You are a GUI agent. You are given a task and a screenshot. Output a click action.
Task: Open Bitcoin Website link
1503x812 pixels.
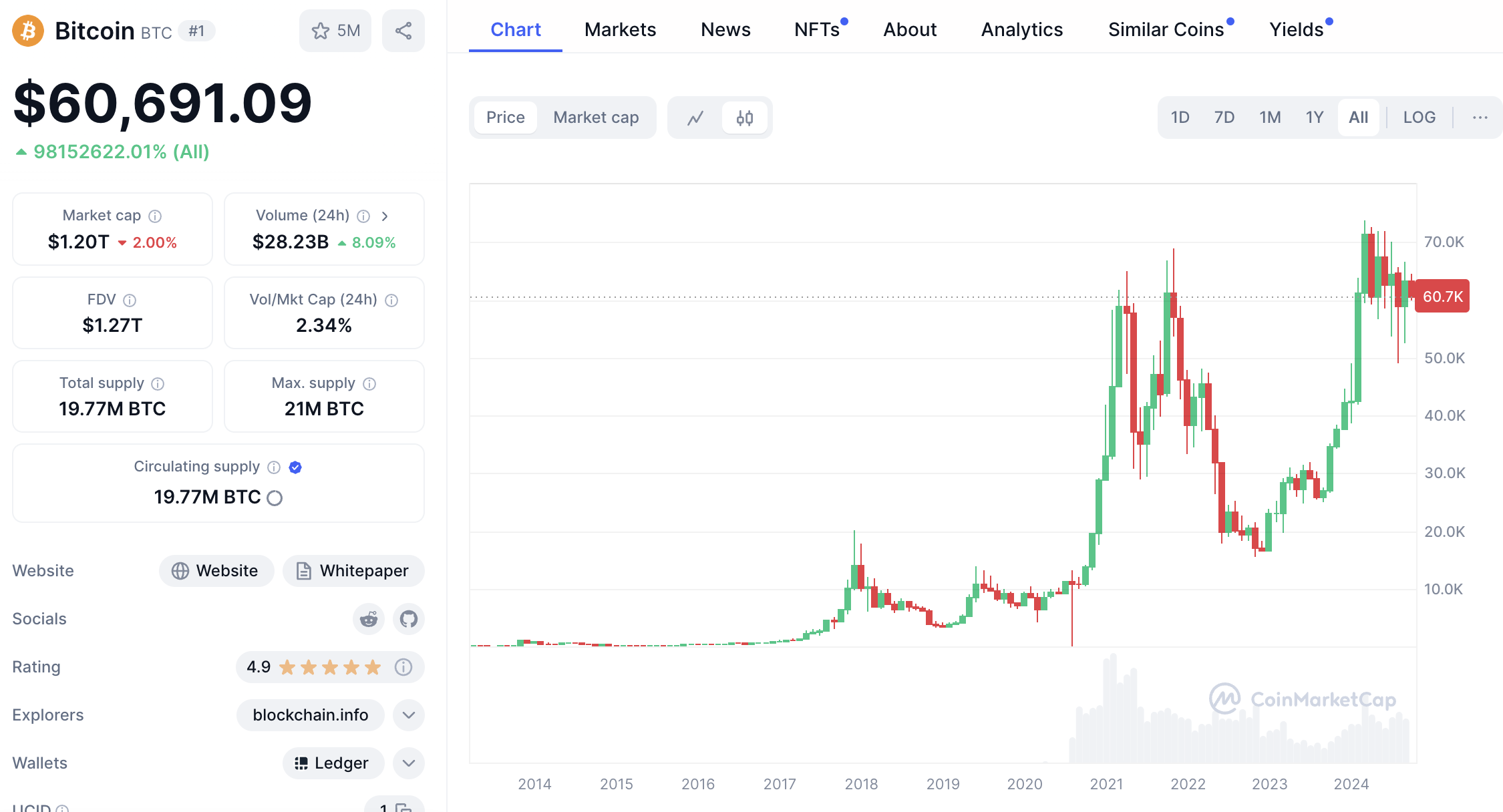[x=216, y=571]
